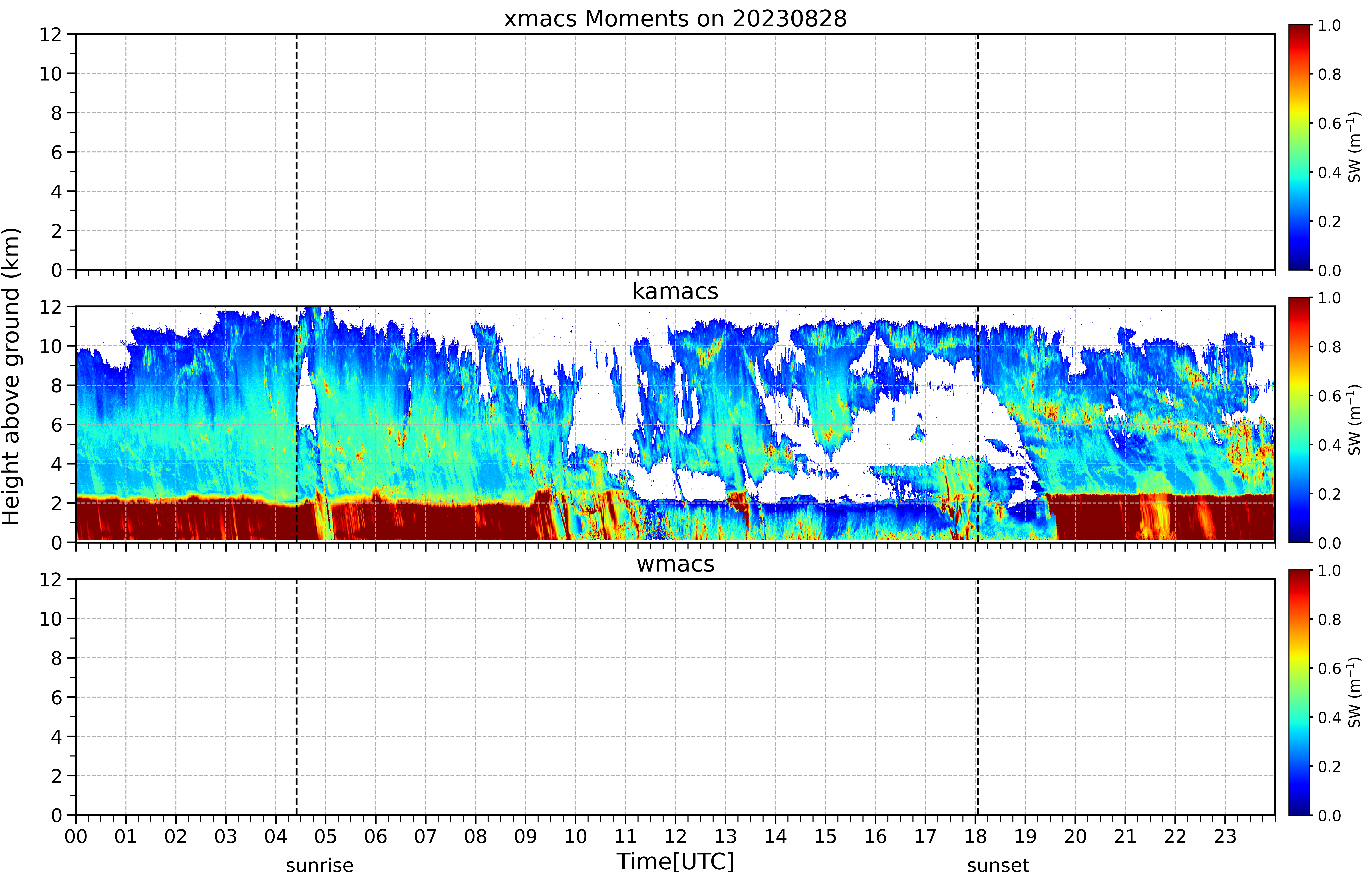
Task: Click the '0.8' tick on wmacs colorbar
Action: (1329, 619)
